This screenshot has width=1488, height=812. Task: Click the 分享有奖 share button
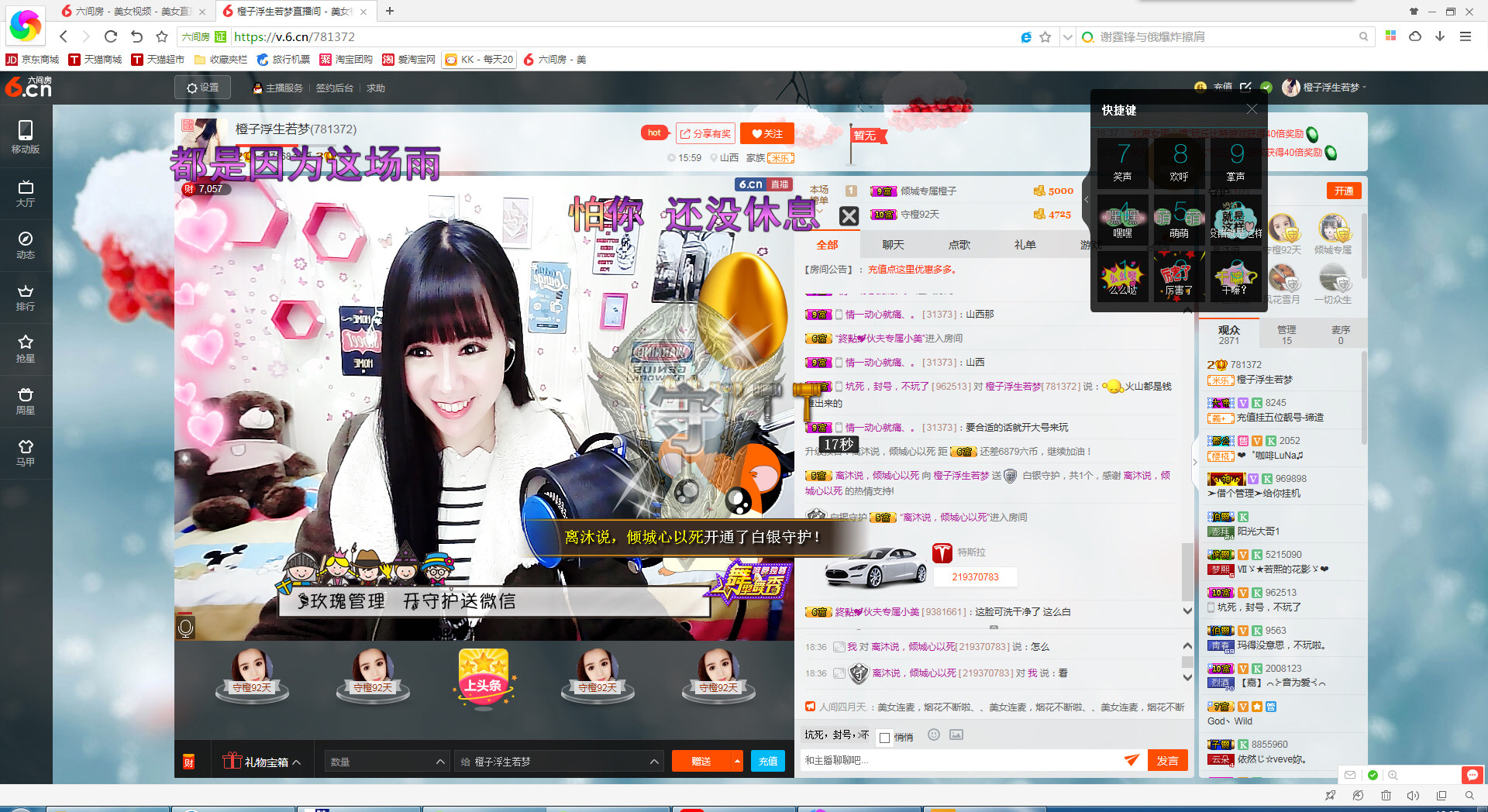tap(705, 134)
